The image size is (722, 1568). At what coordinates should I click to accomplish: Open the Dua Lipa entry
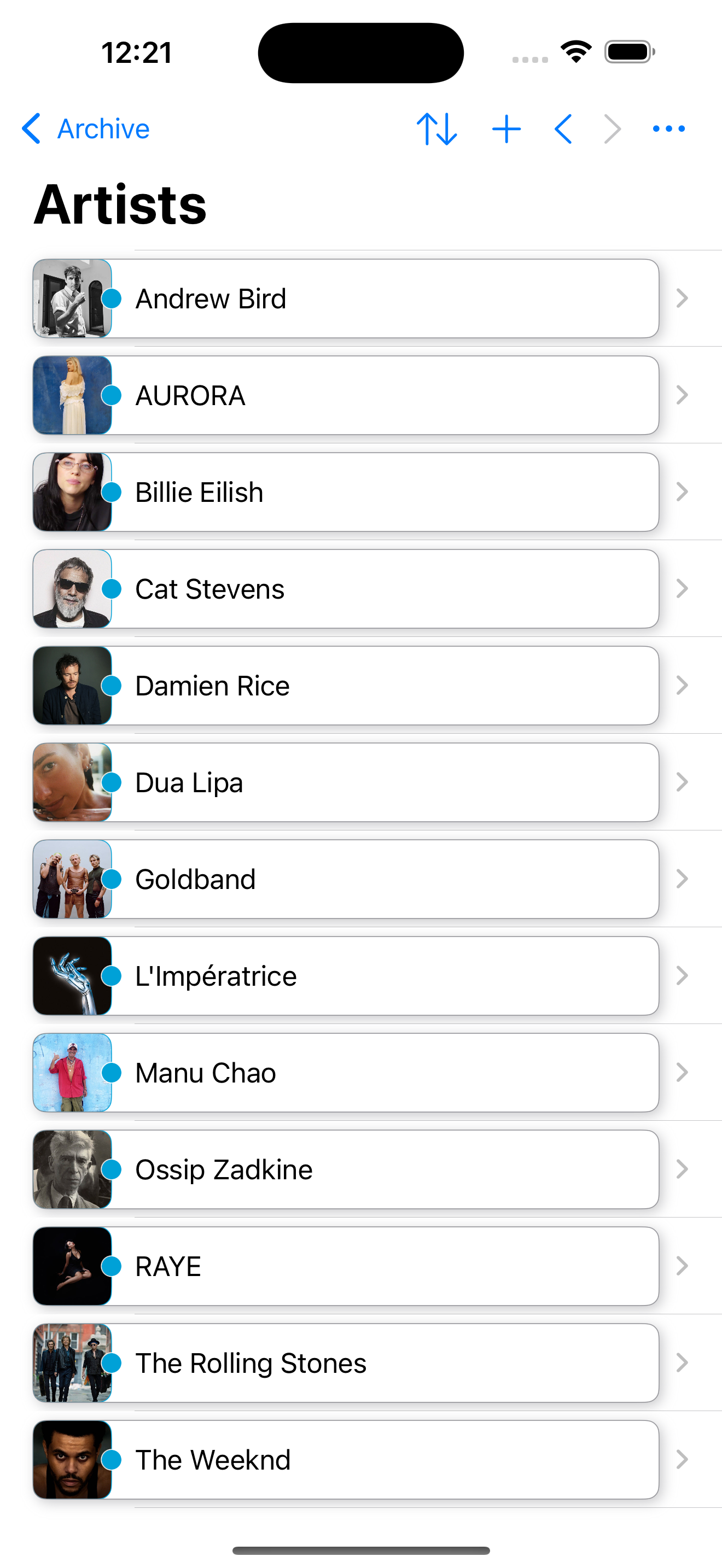(383, 783)
